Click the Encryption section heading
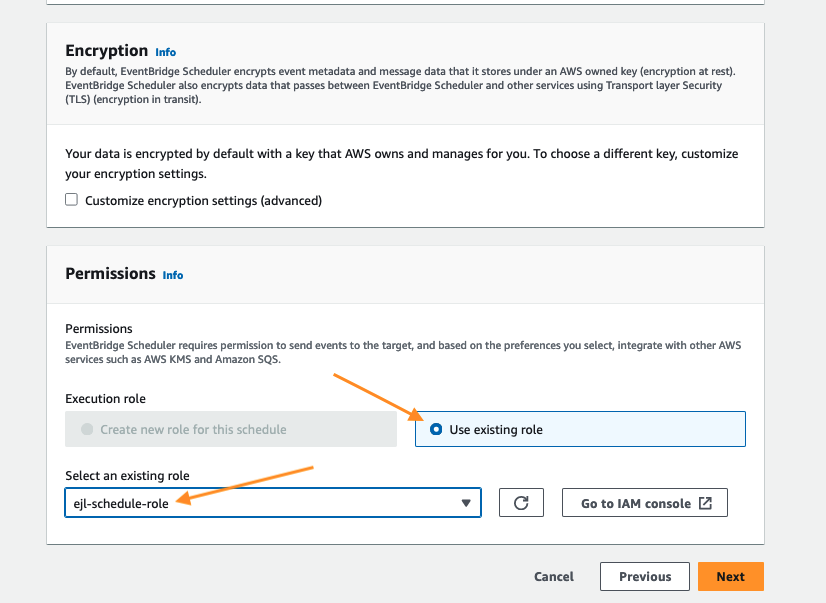The image size is (826, 603). [106, 51]
